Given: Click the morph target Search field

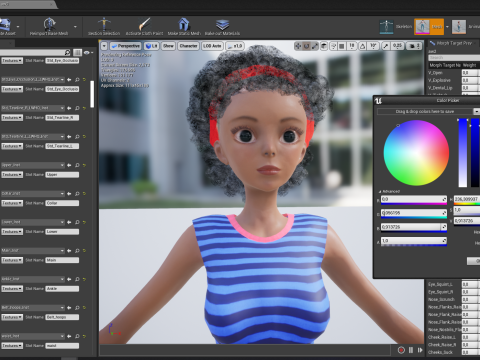Looking at the screenshot, I should (454, 58).
